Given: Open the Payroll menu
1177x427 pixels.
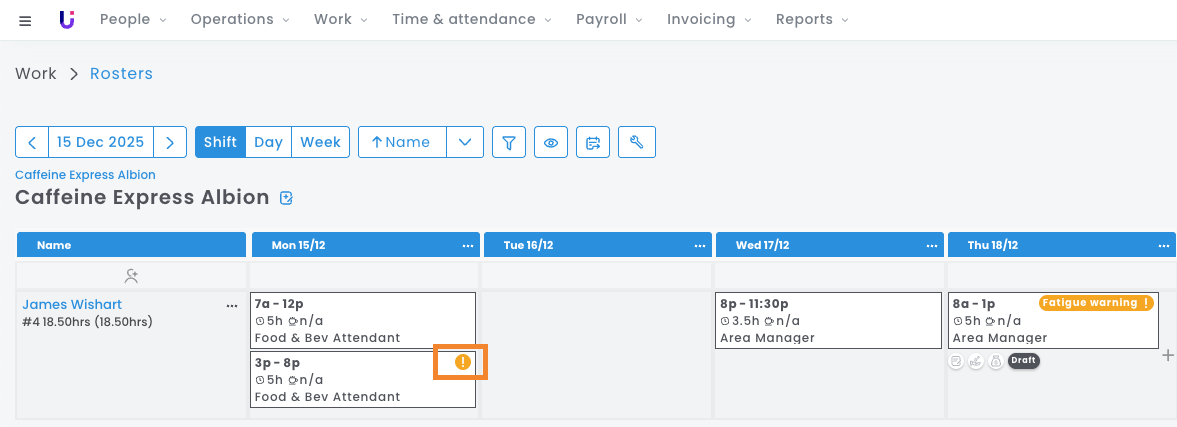Looking at the screenshot, I should click(x=608, y=19).
